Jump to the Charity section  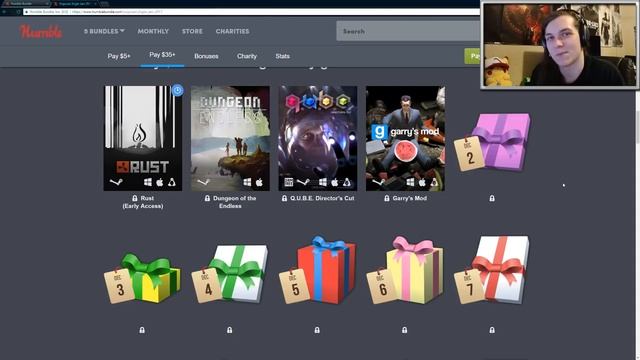(247, 56)
